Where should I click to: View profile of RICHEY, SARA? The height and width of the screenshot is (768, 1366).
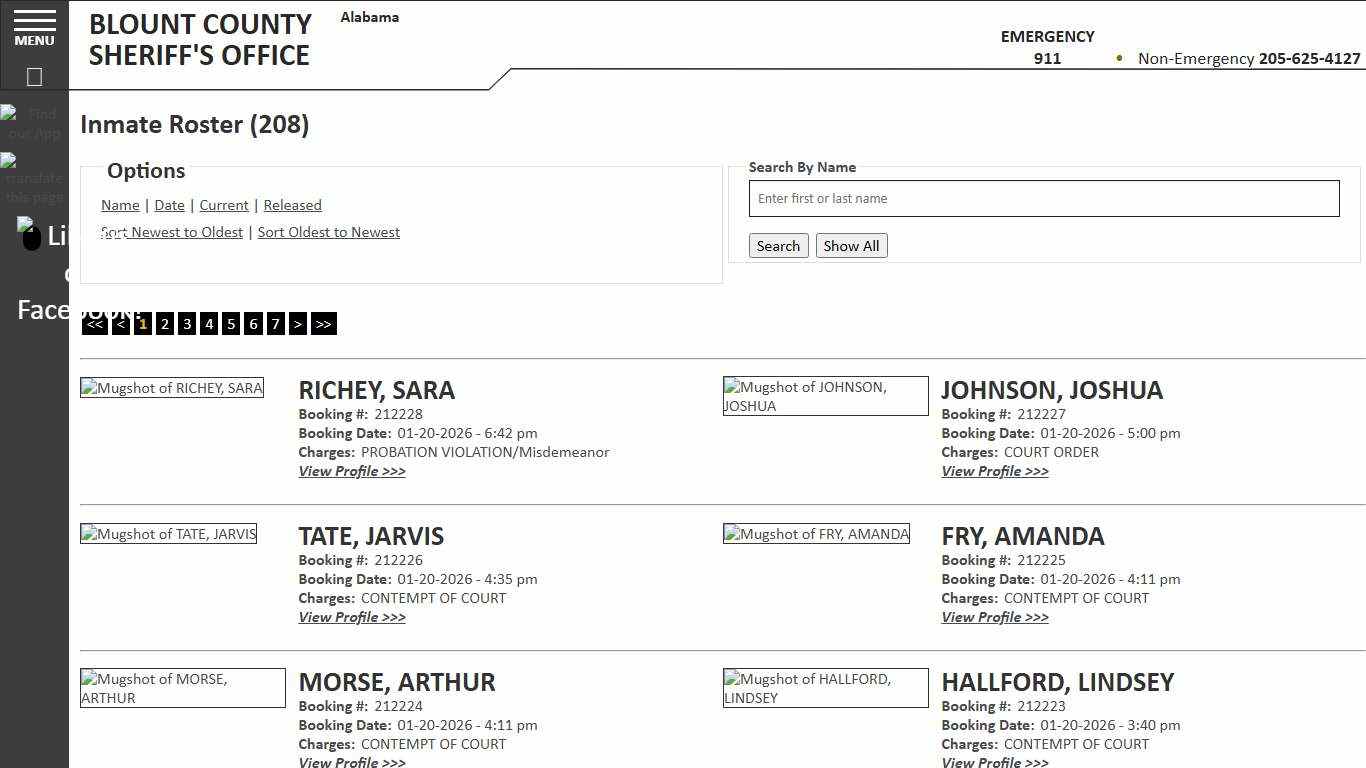tap(352, 471)
